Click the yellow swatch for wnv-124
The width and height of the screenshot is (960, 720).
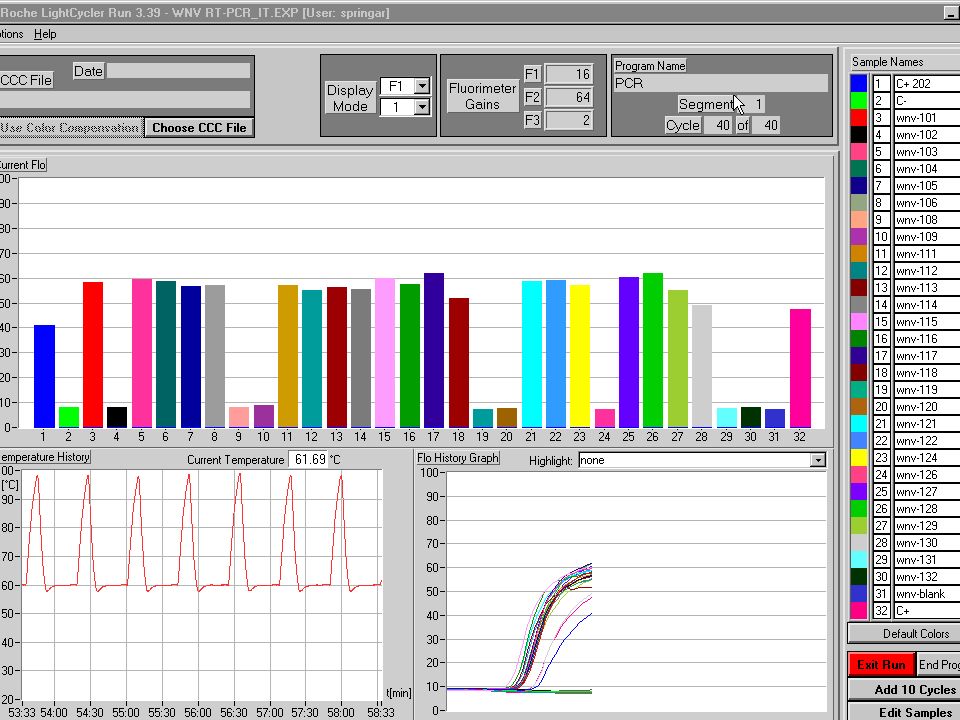point(859,457)
